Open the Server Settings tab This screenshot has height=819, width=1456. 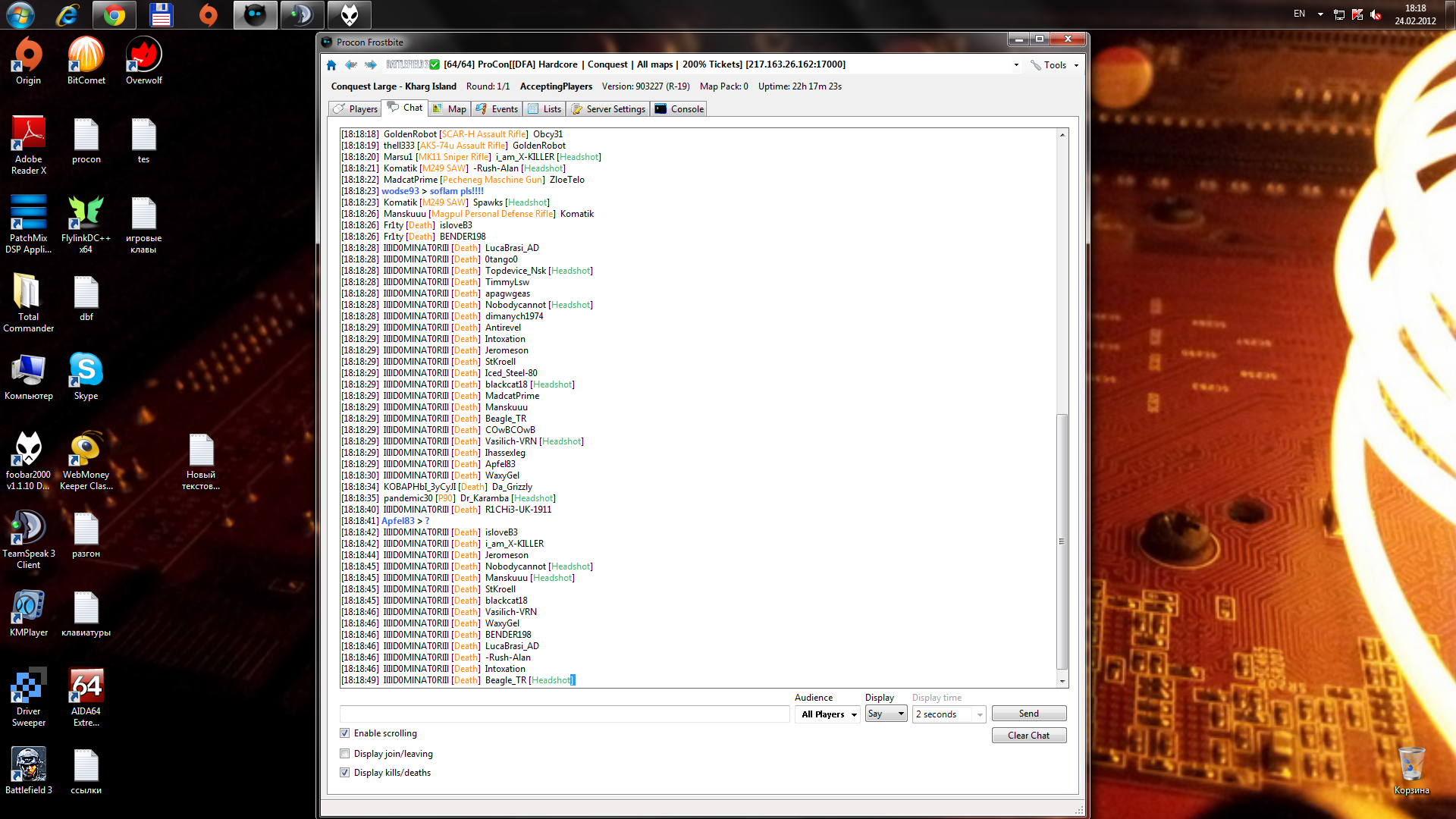click(x=608, y=109)
